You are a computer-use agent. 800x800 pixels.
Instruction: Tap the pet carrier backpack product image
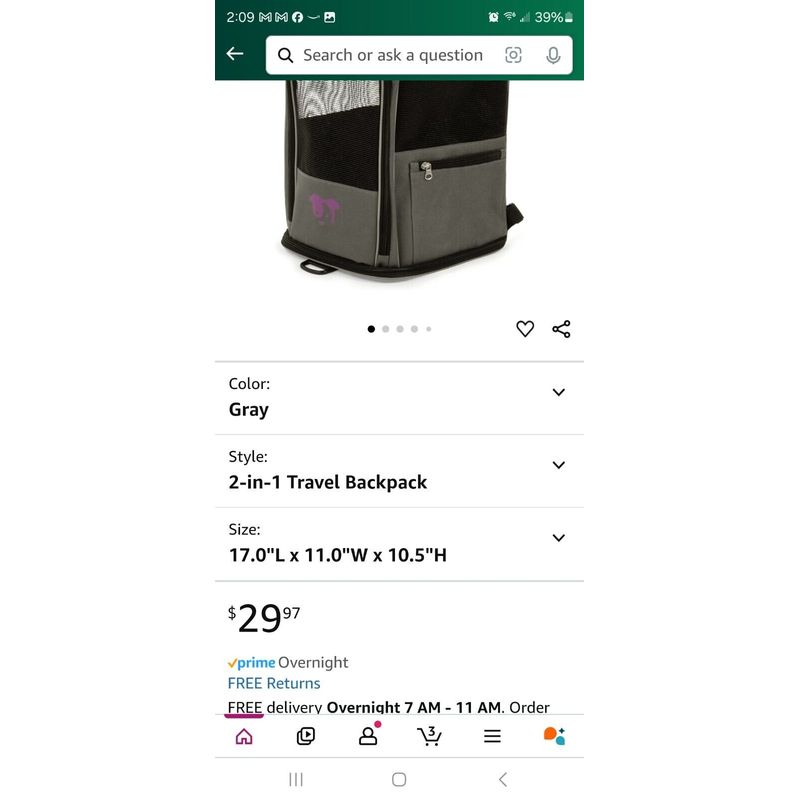[399, 179]
